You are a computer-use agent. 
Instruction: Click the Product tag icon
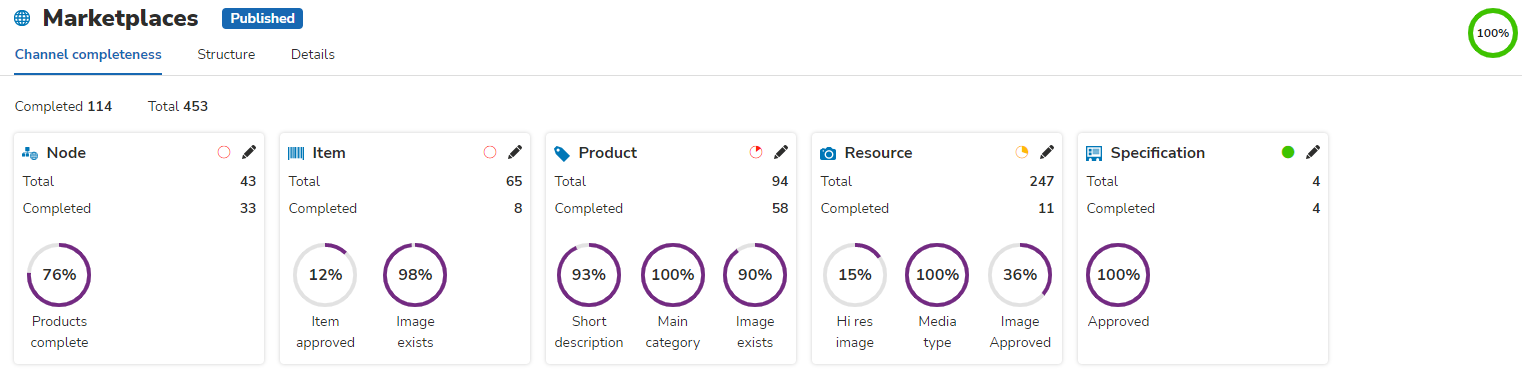(x=562, y=153)
